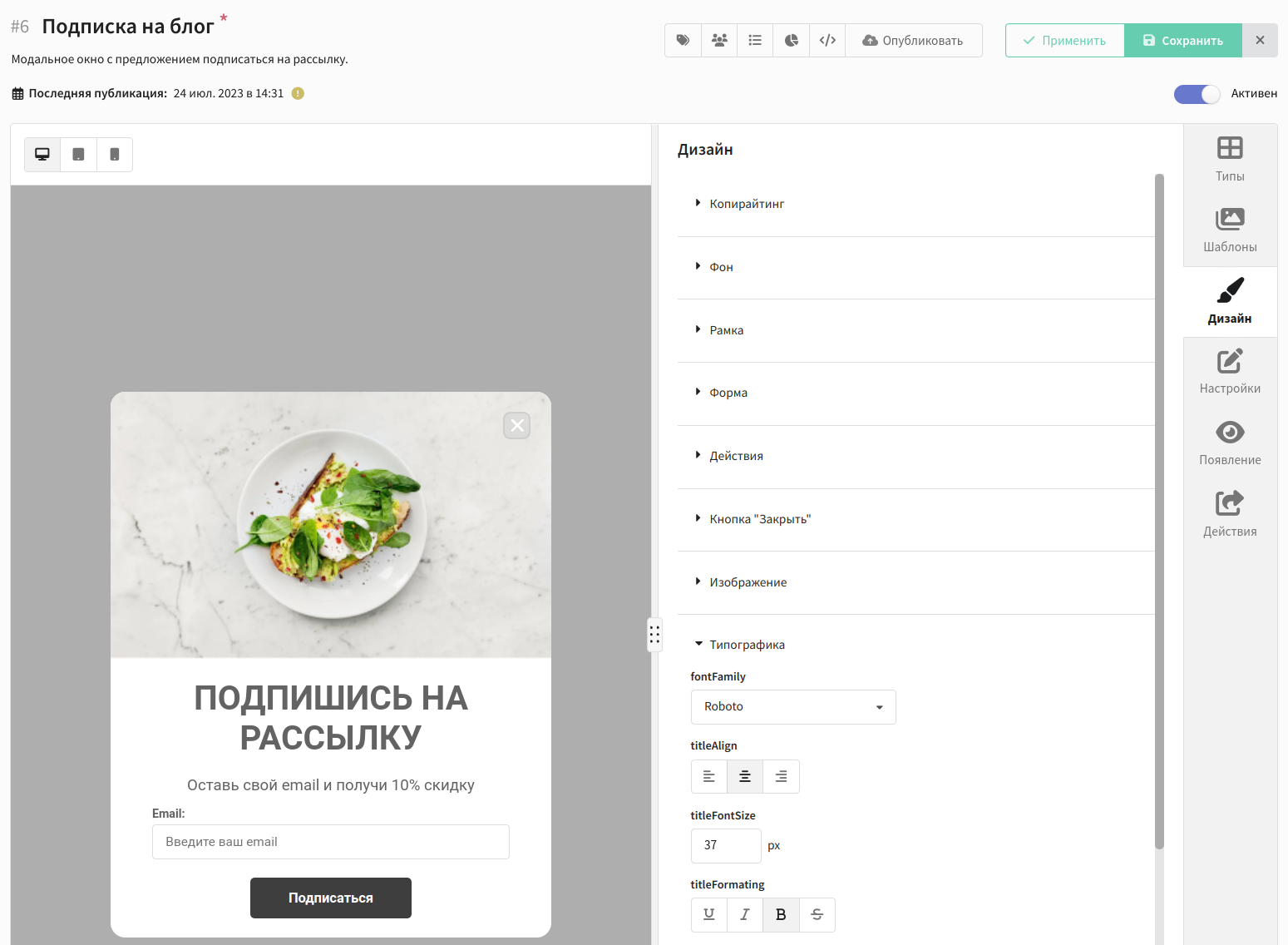This screenshot has height=945, width=1288.
Task: Click the titleFontSize input field
Action: tap(726, 845)
